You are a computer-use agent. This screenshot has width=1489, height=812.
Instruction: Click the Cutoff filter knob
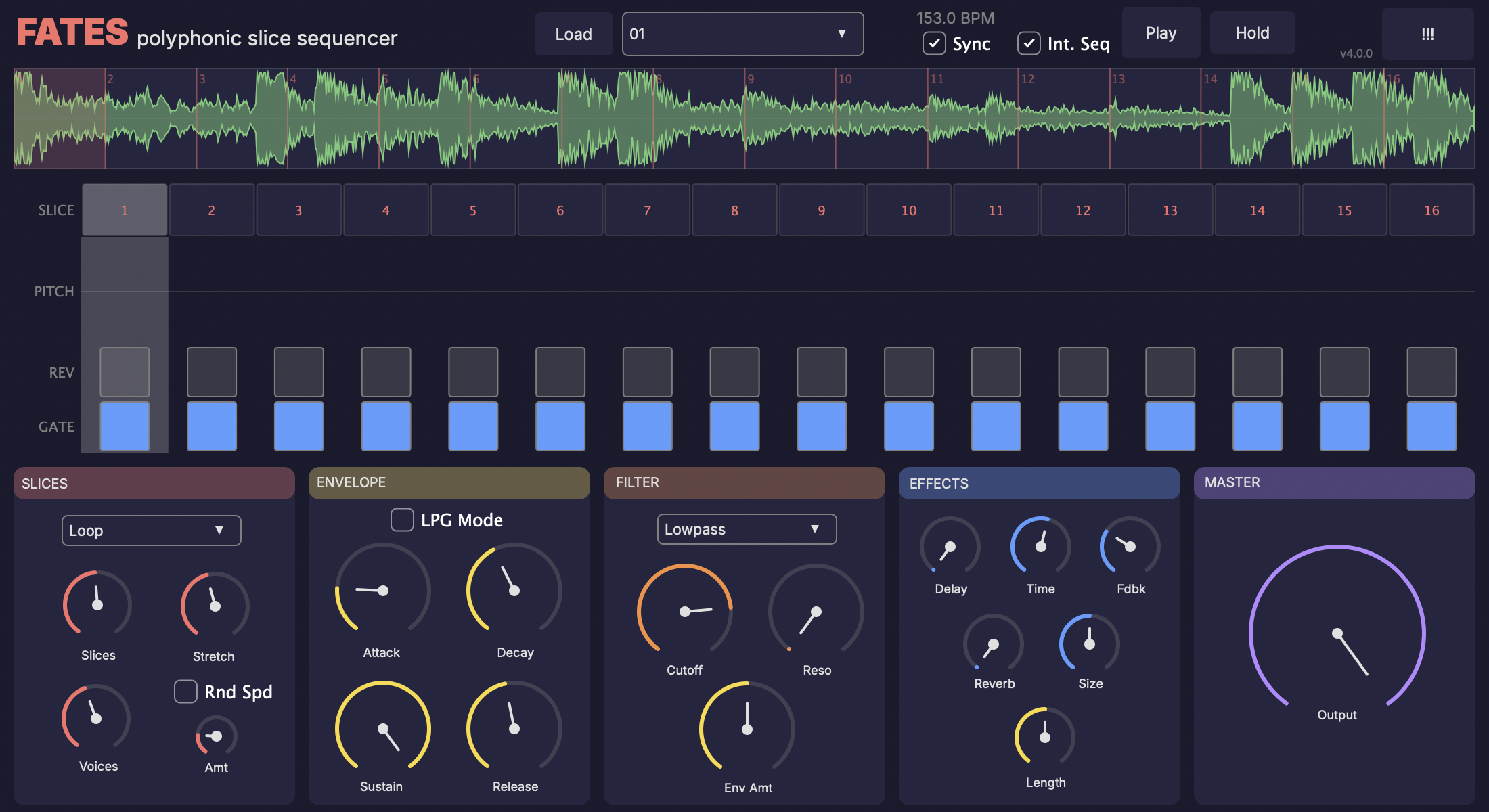point(685,611)
